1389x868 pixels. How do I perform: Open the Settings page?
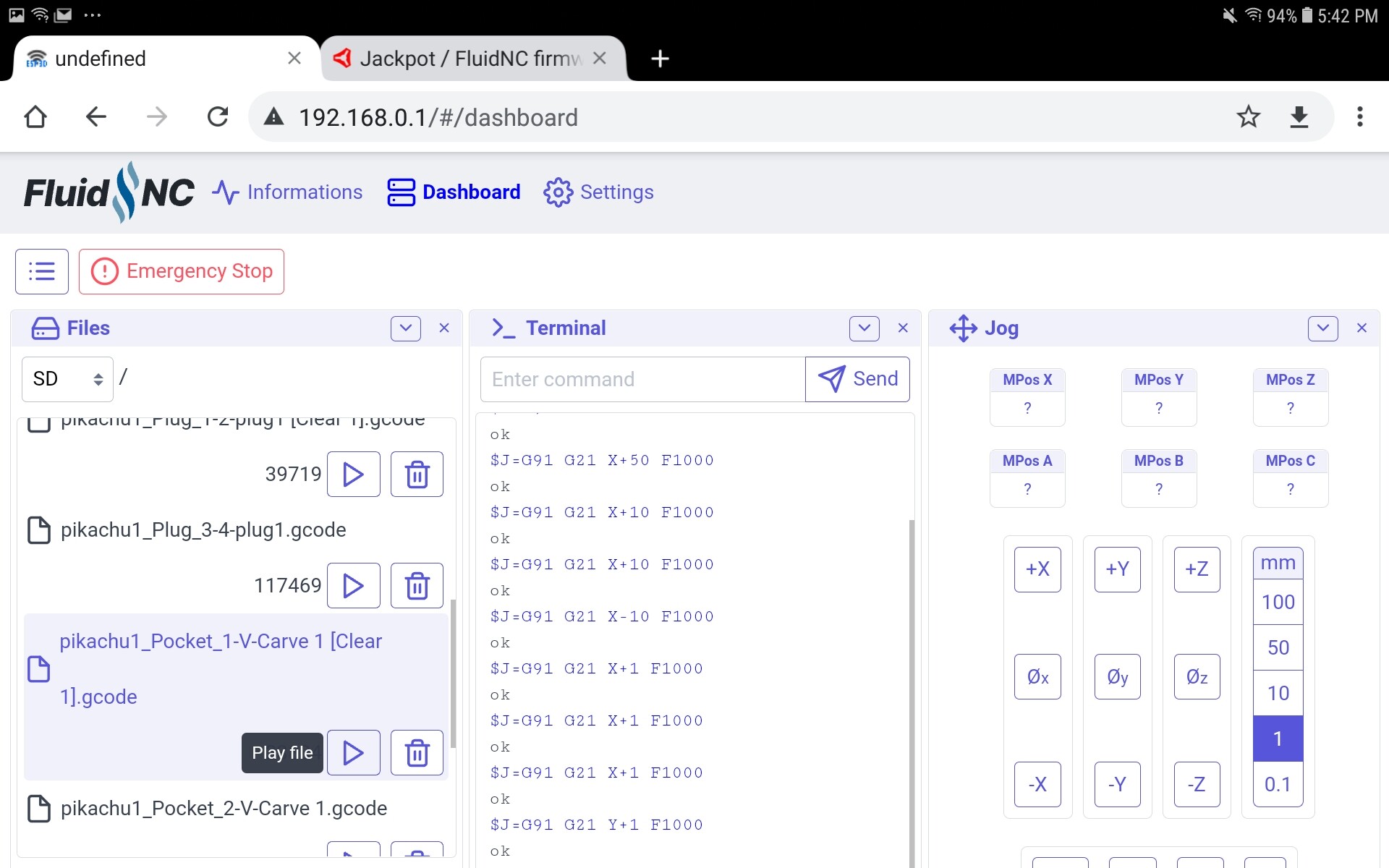pyautogui.click(x=598, y=192)
